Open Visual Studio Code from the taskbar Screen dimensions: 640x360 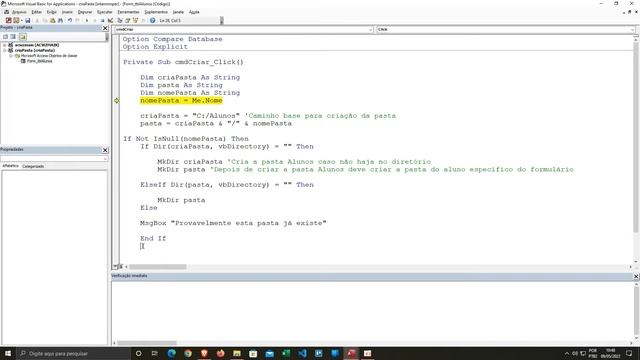302,353
